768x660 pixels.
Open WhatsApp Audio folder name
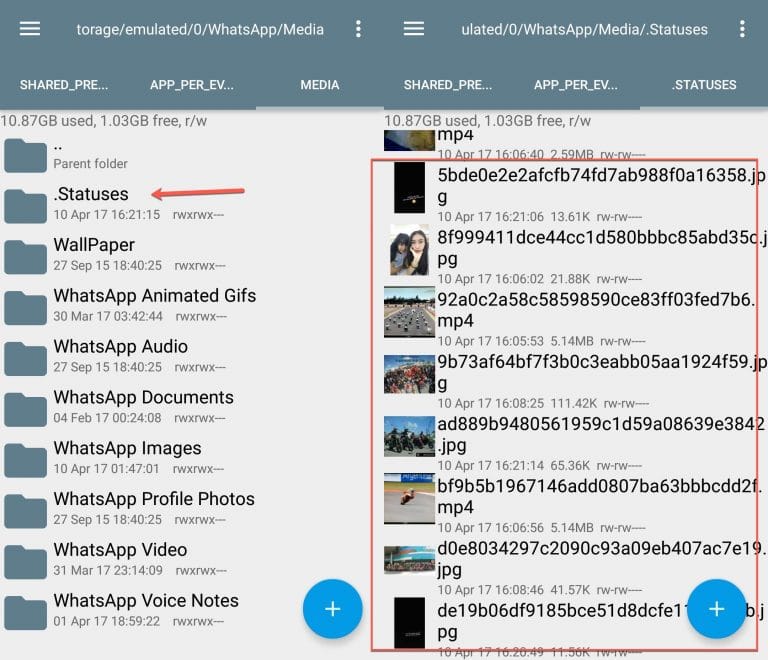120,347
